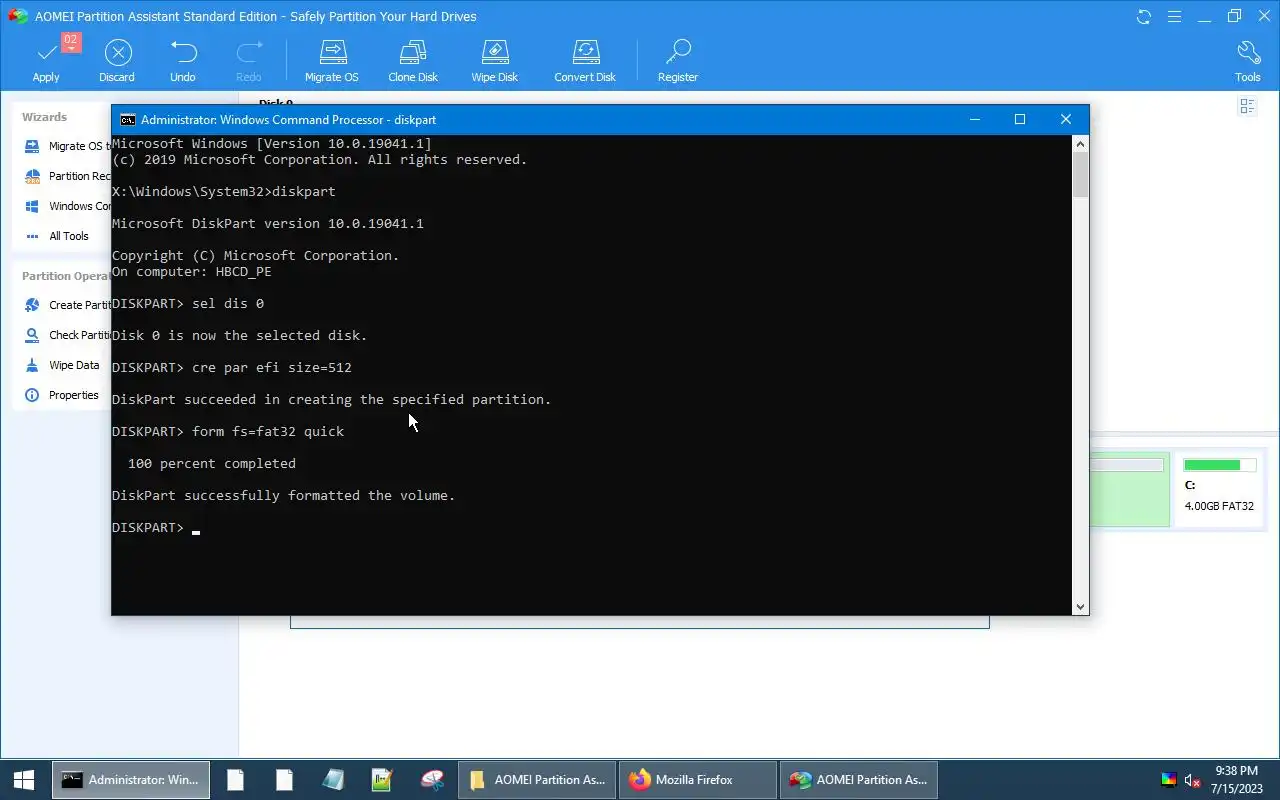Click the Redo toolbar icon

click(x=248, y=60)
